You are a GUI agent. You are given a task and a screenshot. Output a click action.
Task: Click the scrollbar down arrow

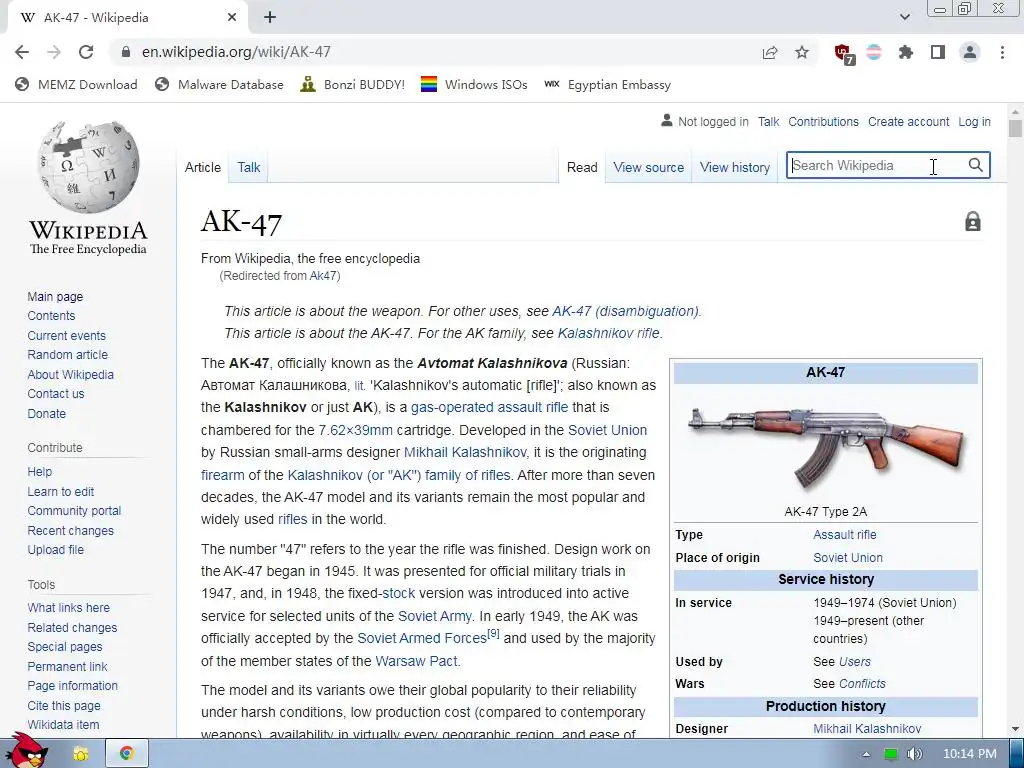click(x=1015, y=728)
